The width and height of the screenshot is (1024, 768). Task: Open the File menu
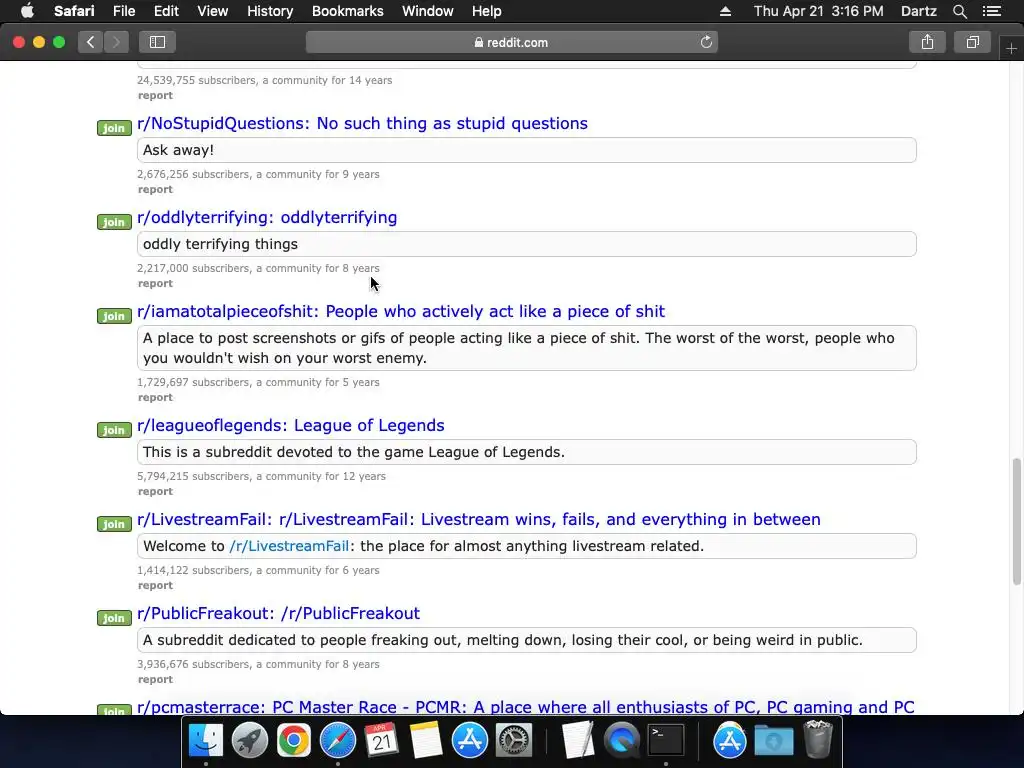click(124, 11)
